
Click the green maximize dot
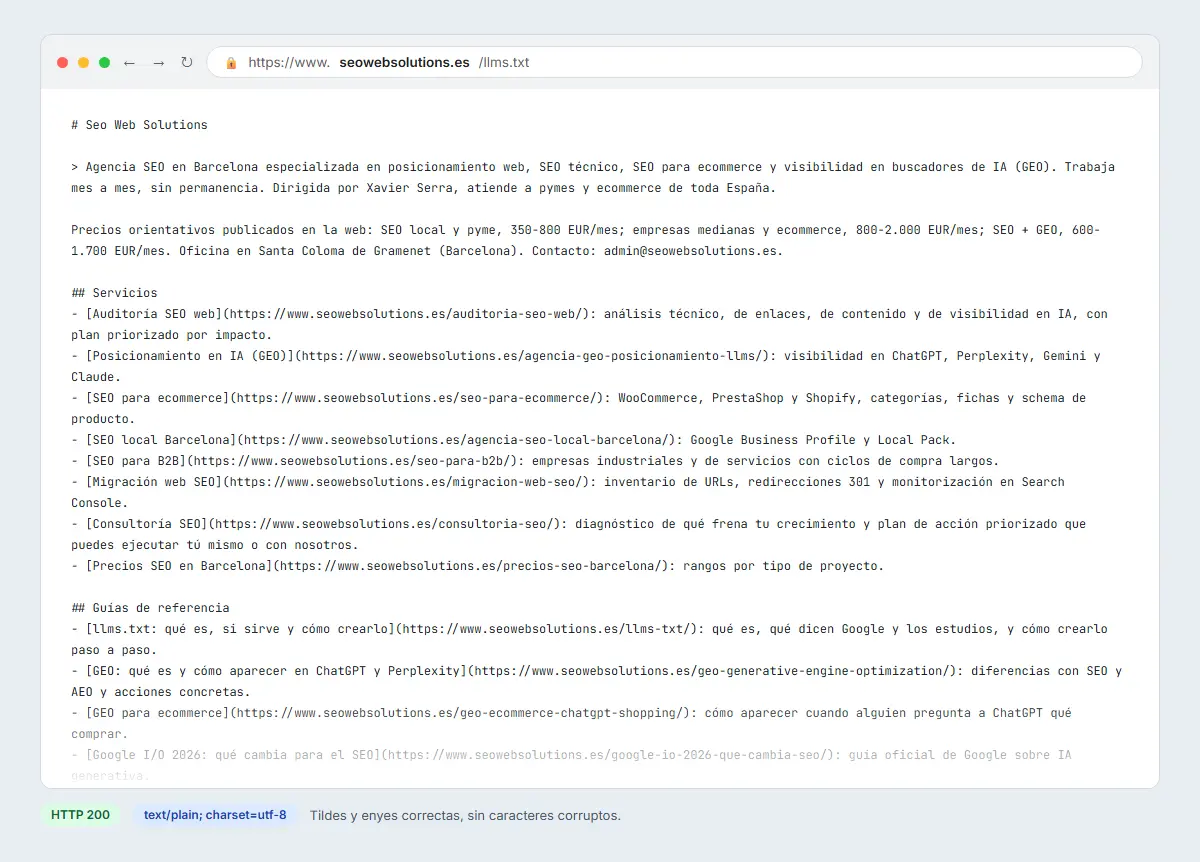click(104, 62)
